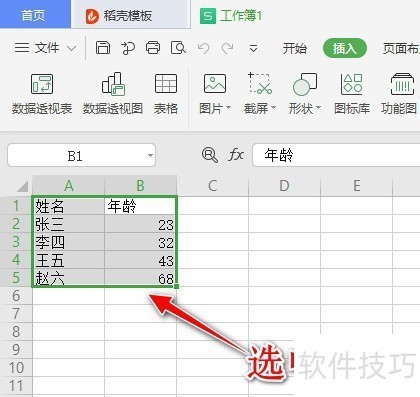
Task: Click cell containing 赵六
Action: [69, 278]
